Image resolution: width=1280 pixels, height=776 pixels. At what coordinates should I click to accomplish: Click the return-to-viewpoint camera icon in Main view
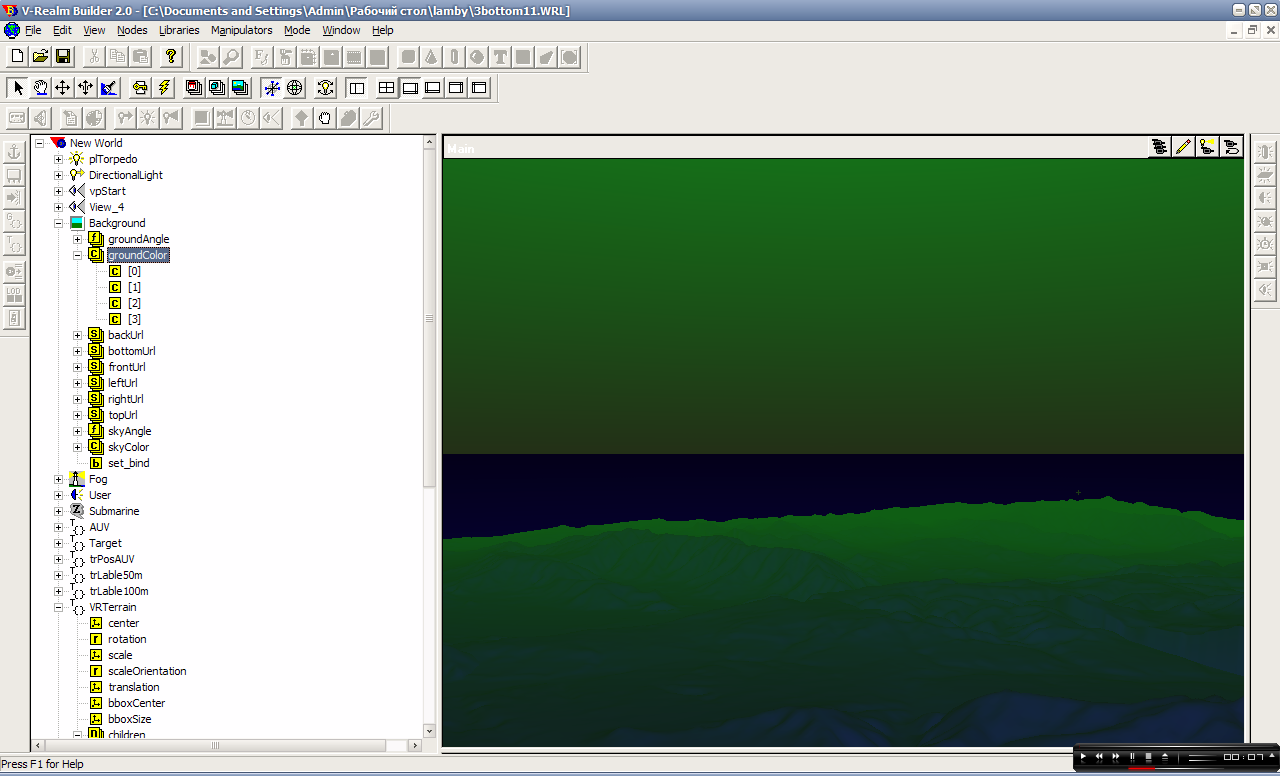click(x=1231, y=147)
